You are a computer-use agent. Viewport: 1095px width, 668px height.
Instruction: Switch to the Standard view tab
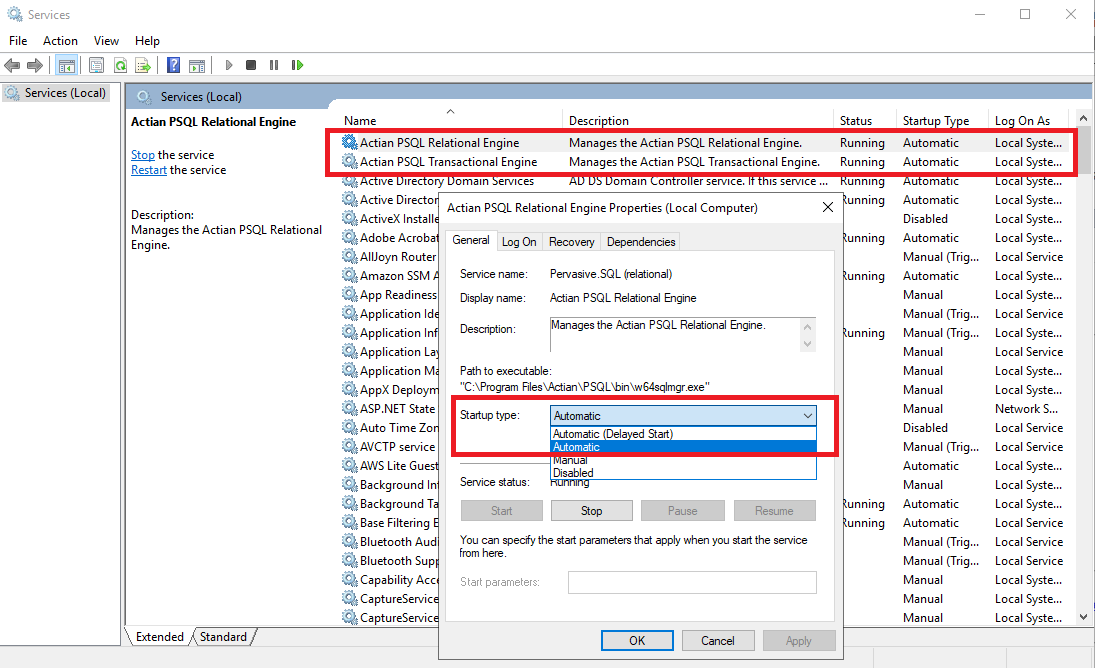(x=223, y=637)
